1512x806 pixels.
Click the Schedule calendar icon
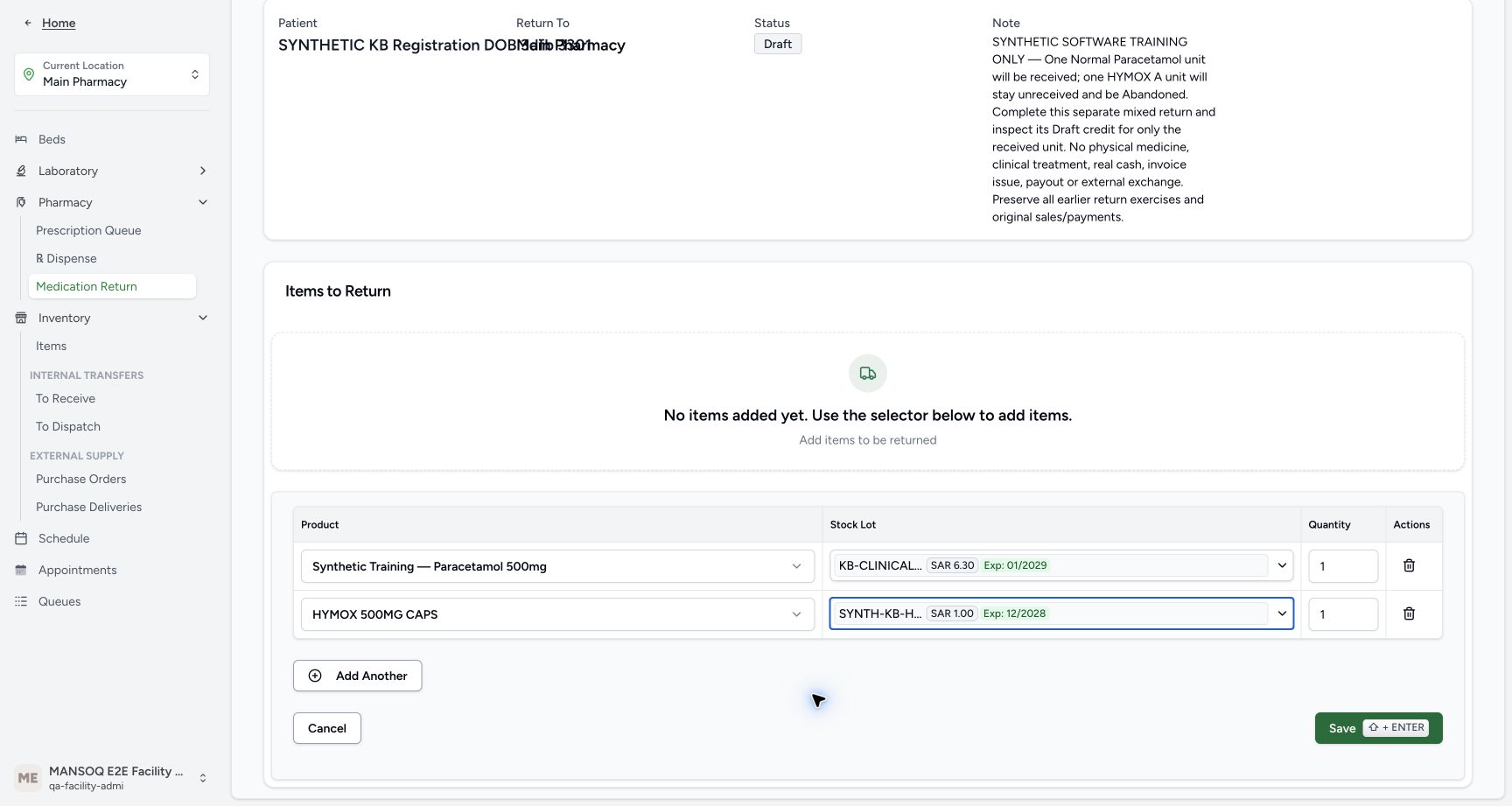click(x=21, y=538)
